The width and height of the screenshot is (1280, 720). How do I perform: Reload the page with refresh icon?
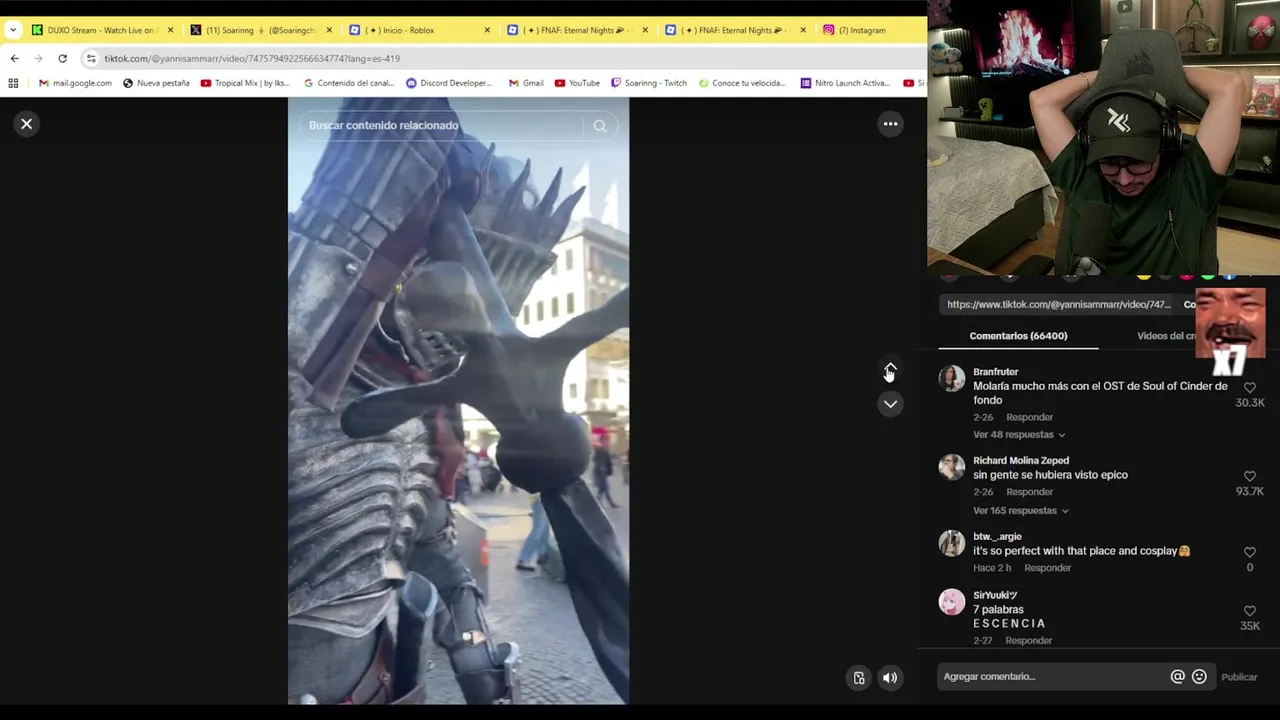pos(62,59)
